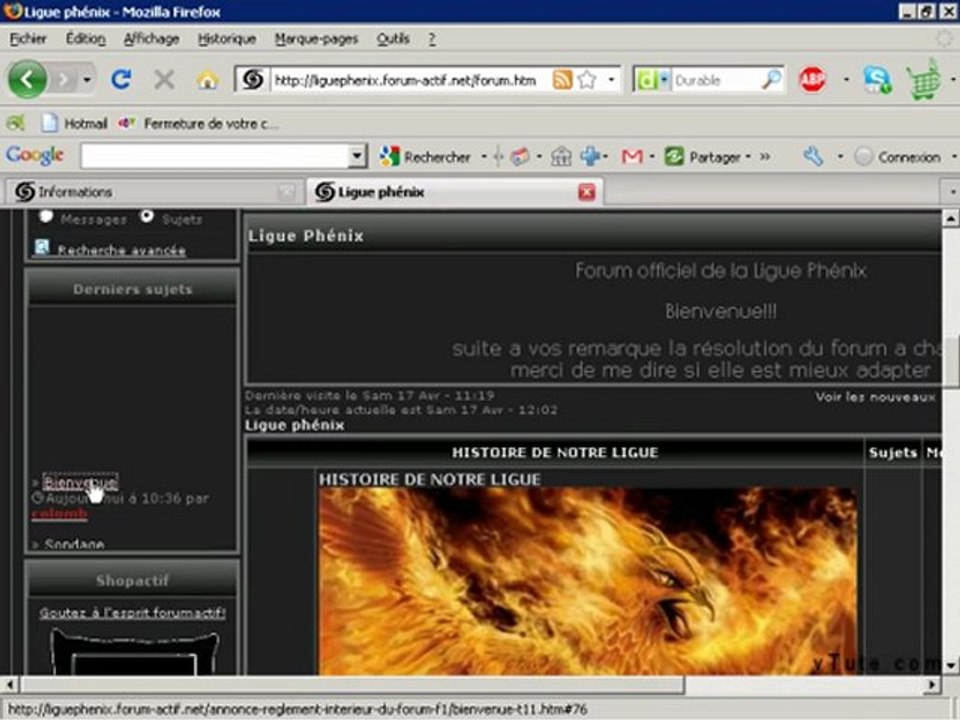The height and width of the screenshot is (720, 960).
Task: Click the vertical scrollbar up arrow
Action: click(950, 219)
